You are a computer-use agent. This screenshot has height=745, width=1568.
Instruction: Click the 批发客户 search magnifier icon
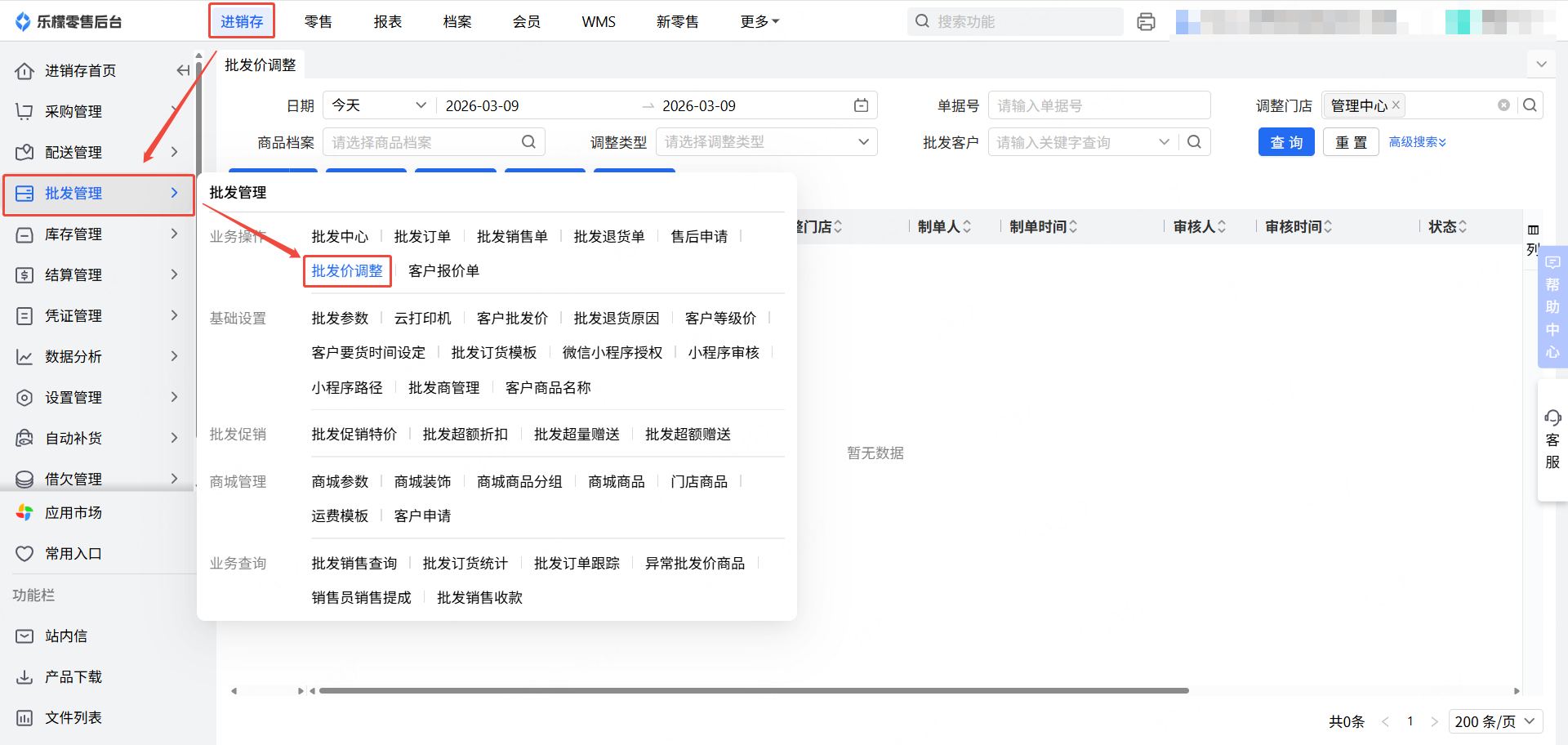[1194, 142]
